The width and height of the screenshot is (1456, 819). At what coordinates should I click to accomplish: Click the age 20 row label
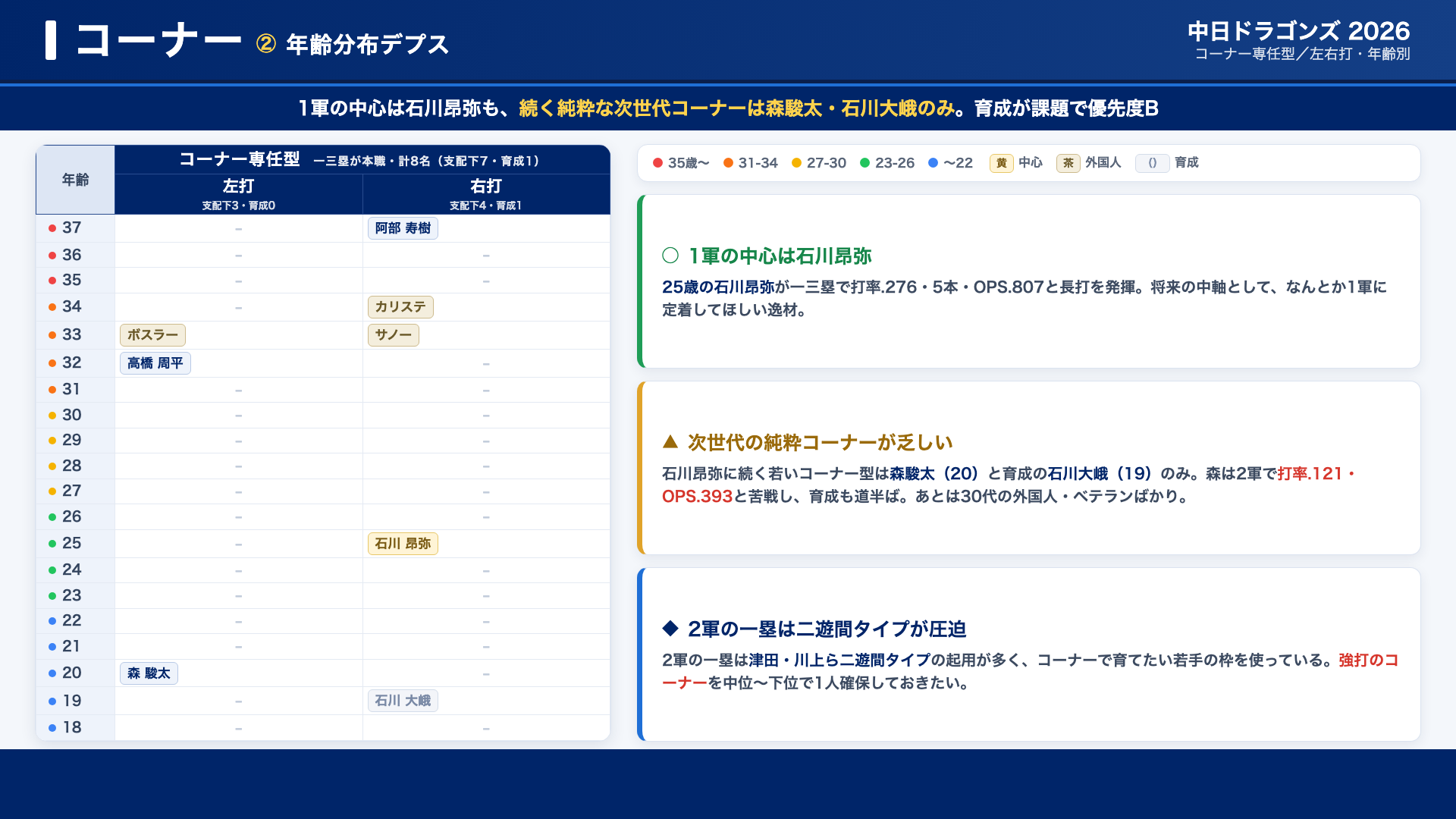click(x=72, y=673)
